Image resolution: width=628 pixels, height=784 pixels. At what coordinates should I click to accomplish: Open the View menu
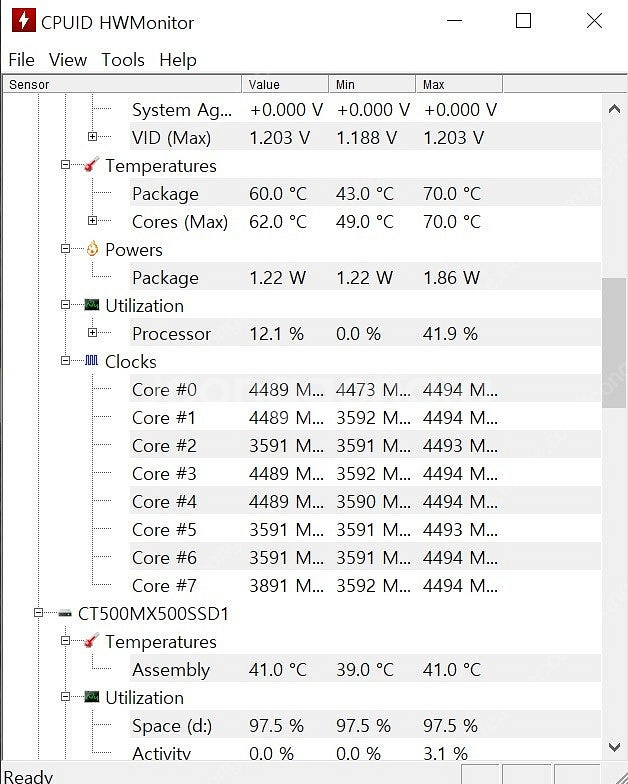68,60
